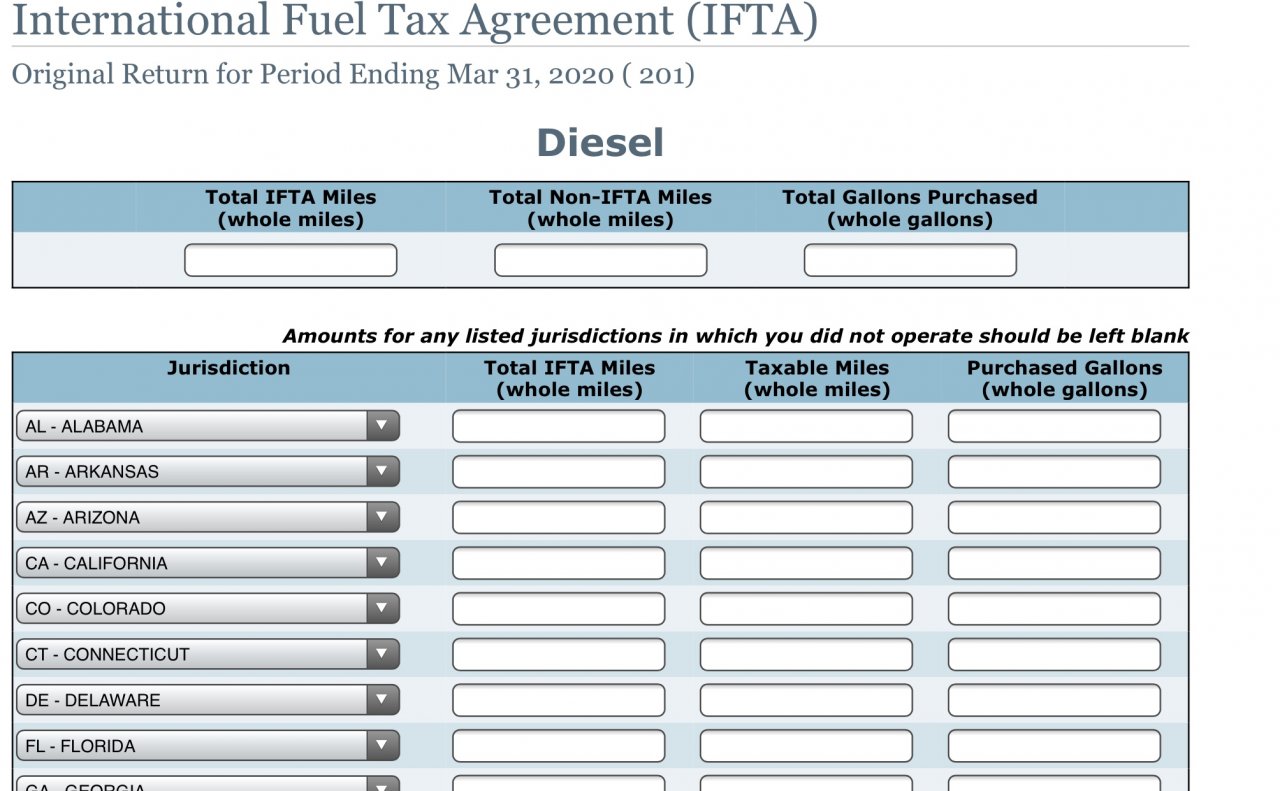Screen dimensions: 1280x791
Task: Click Arizona Total IFTA Miles field
Action: tap(558, 518)
